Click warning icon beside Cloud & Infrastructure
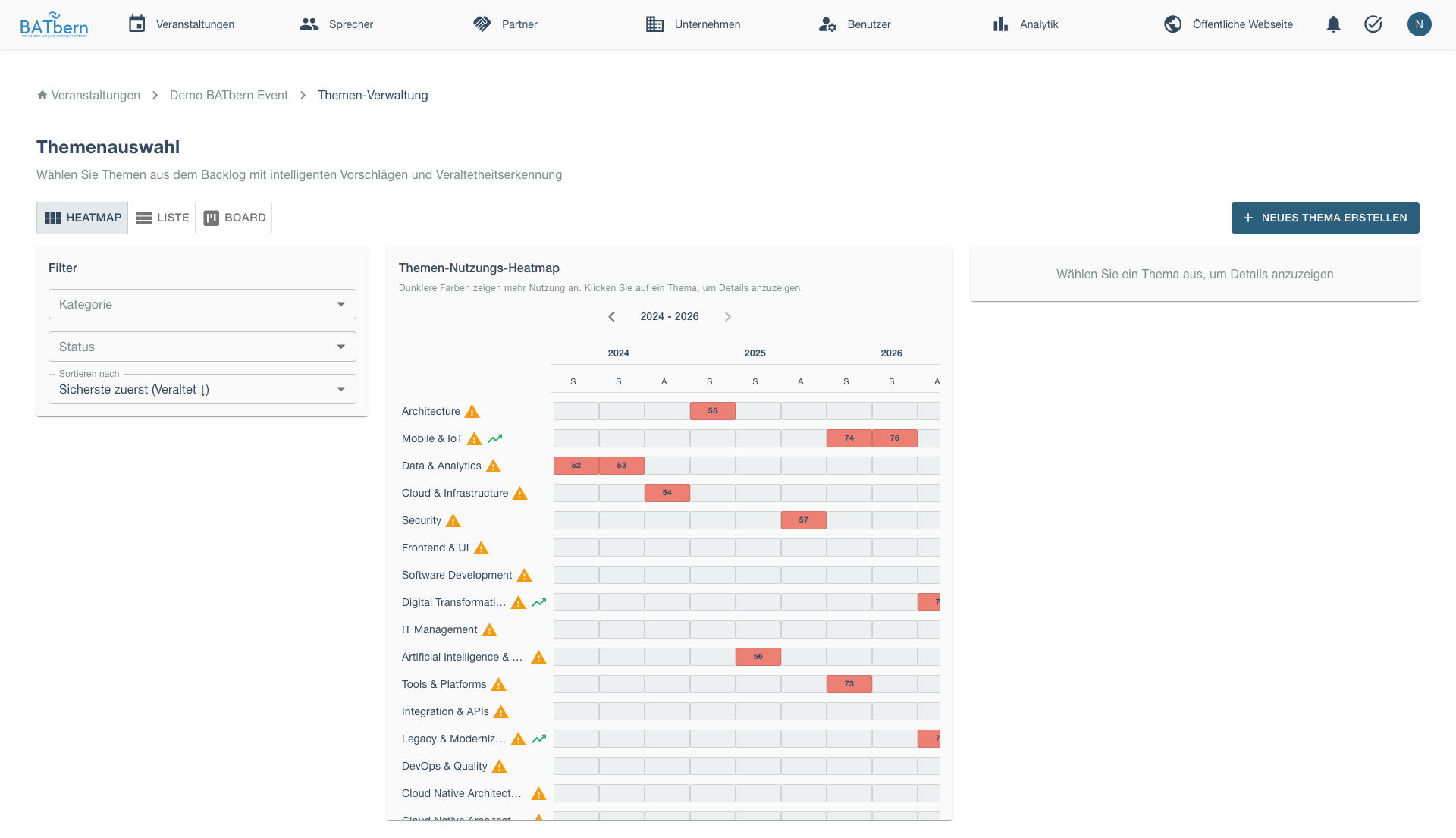 pyautogui.click(x=519, y=493)
